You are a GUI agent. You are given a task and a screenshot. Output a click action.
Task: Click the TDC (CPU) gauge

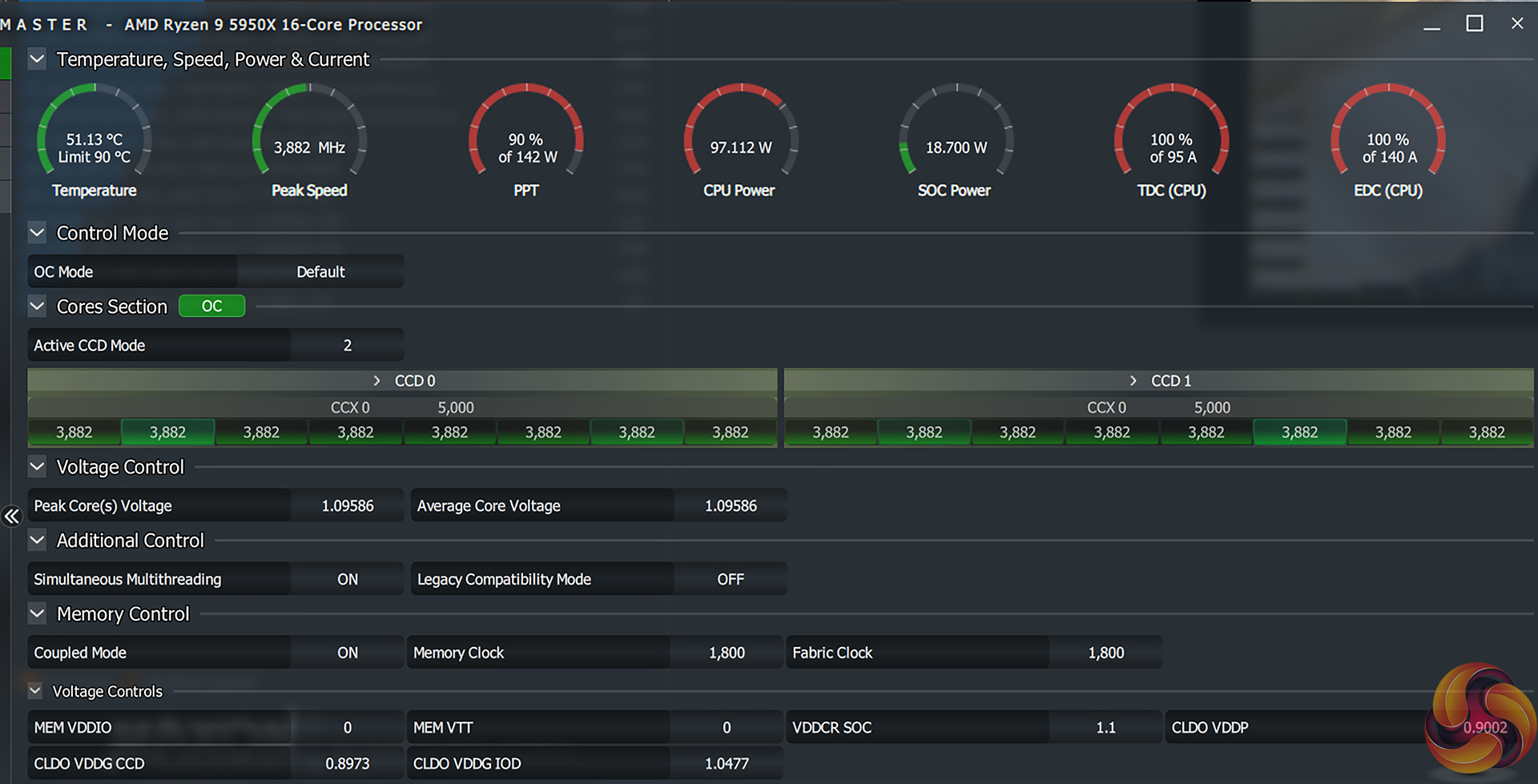click(1171, 131)
